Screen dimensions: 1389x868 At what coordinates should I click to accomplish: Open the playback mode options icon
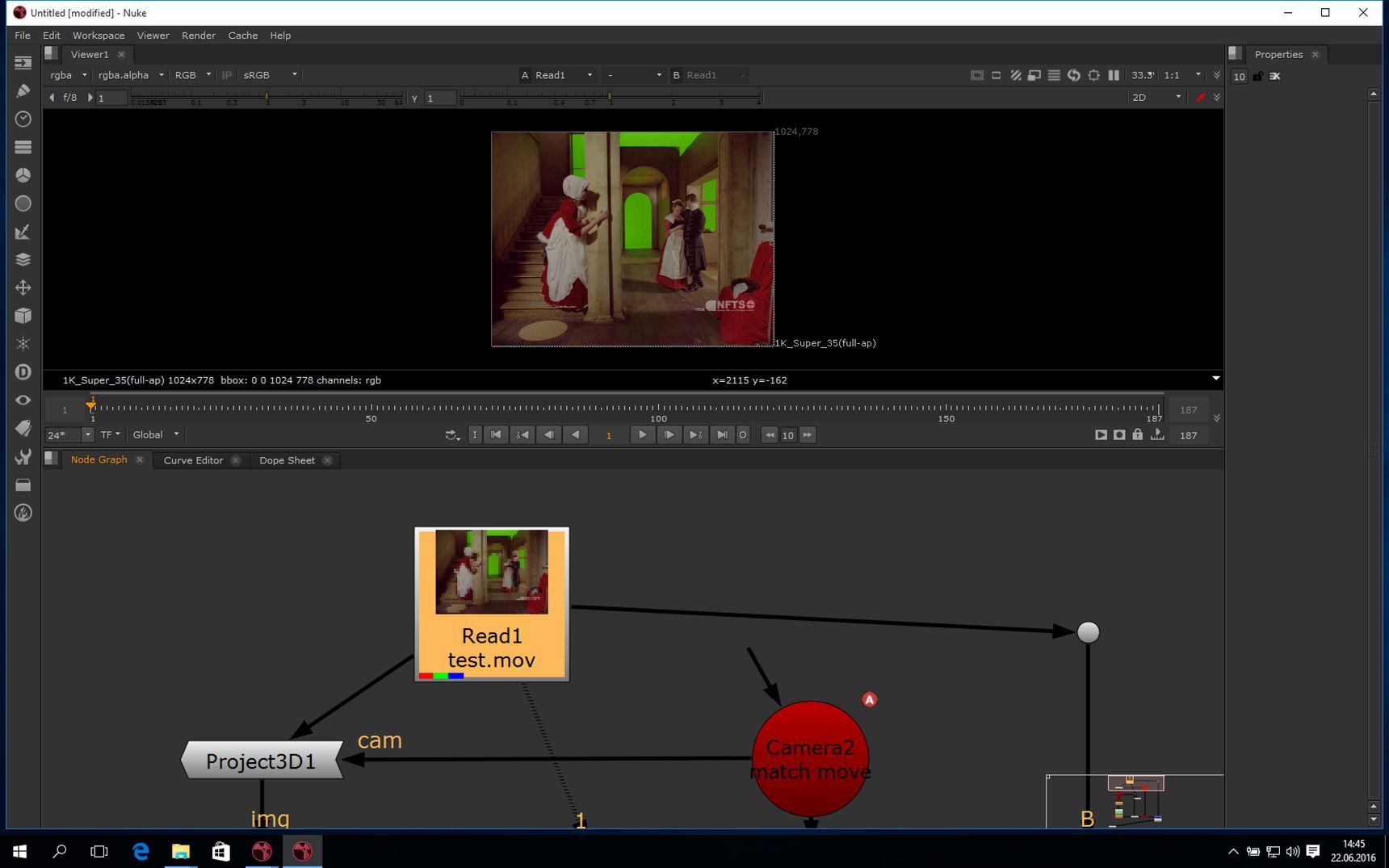pos(452,435)
